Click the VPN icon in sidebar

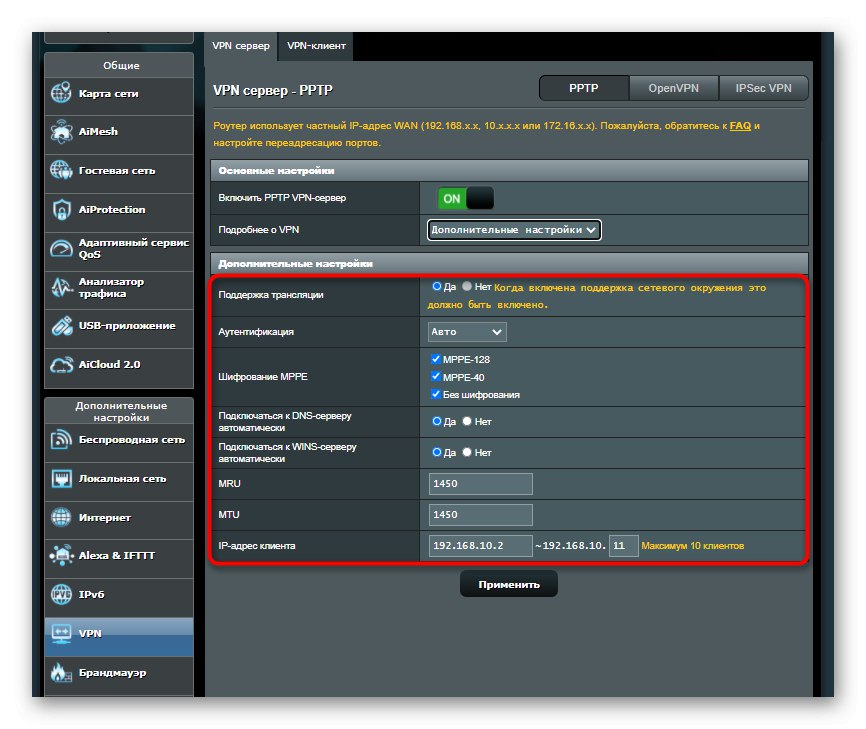[x=61, y=633]
